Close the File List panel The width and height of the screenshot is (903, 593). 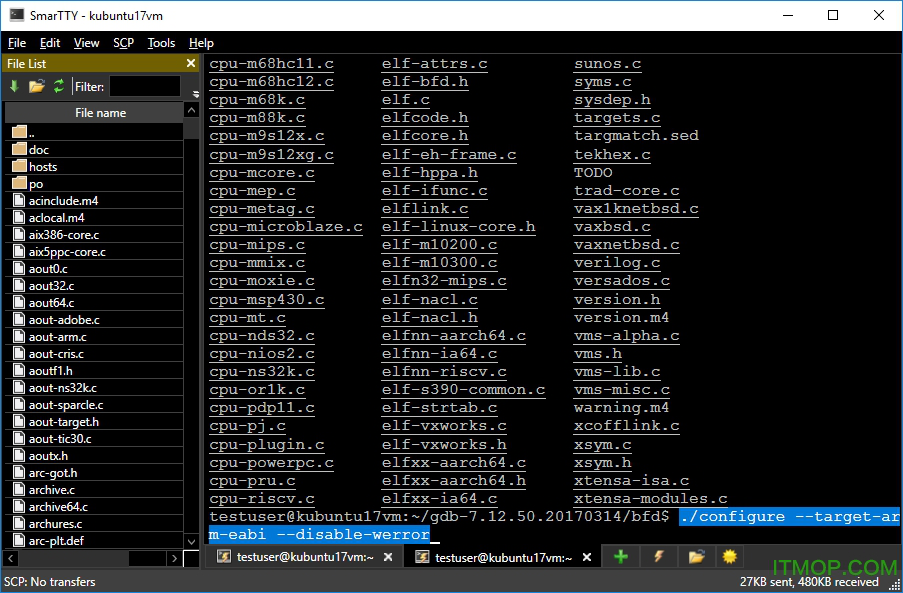[x=191, y=64]
